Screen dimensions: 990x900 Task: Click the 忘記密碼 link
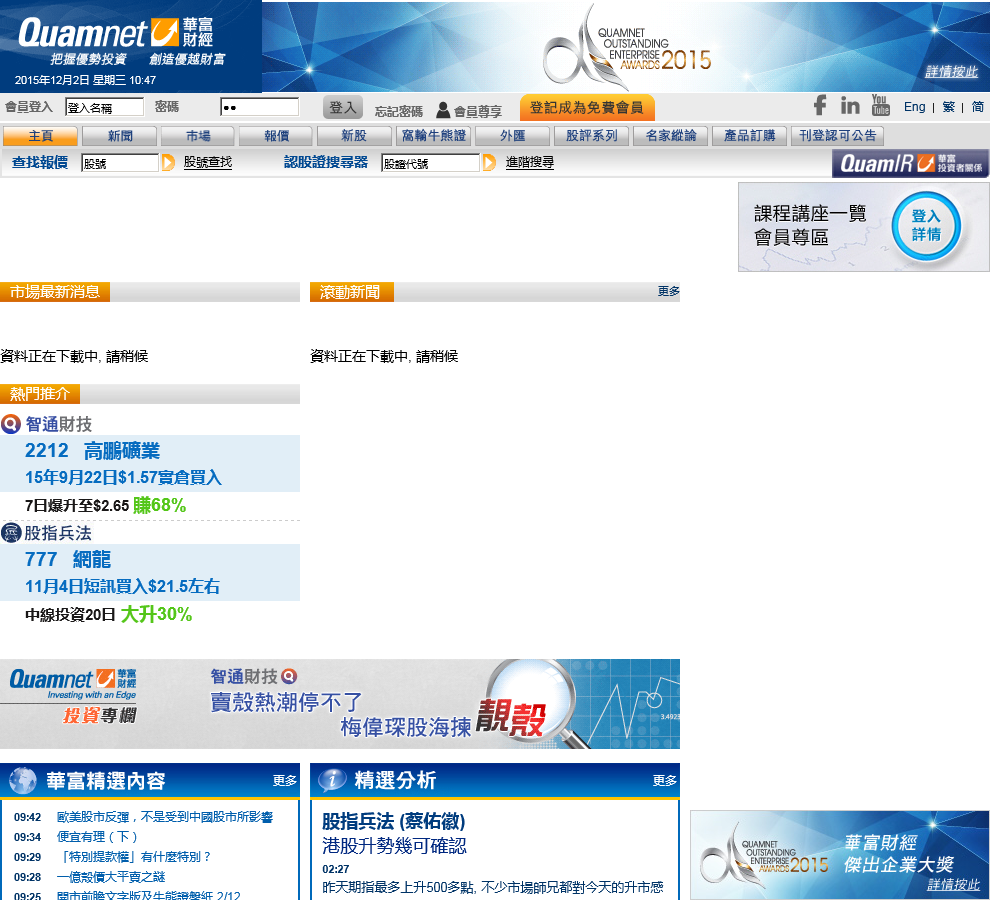pyautogui.click(x=398, y=112)
